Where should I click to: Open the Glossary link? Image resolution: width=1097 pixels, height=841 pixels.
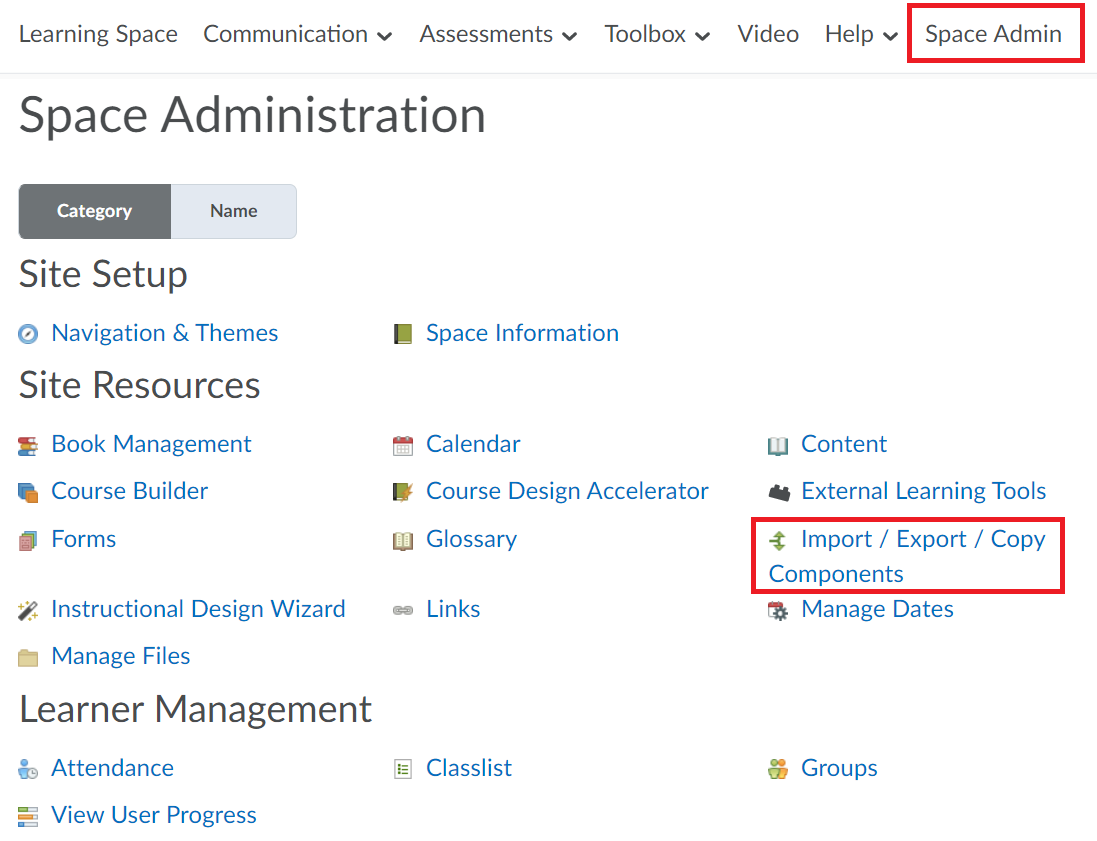pyautogui.click(x=472, y=539)
